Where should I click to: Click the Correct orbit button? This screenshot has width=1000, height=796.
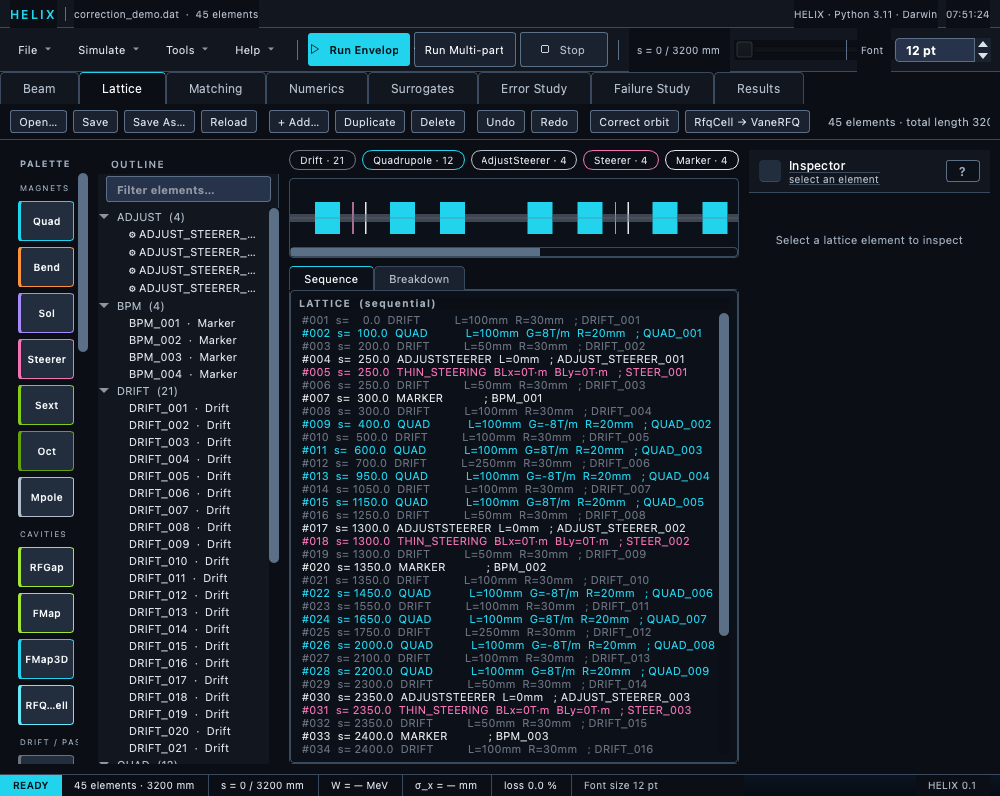tap(634, 122)
